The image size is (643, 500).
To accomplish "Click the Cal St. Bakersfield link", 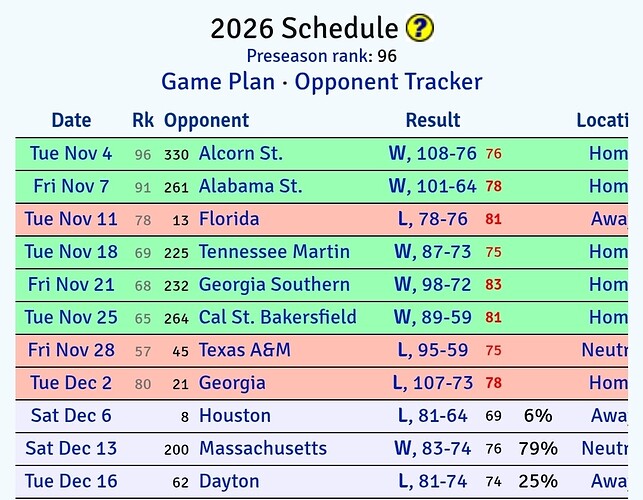I will pos(277,318).
